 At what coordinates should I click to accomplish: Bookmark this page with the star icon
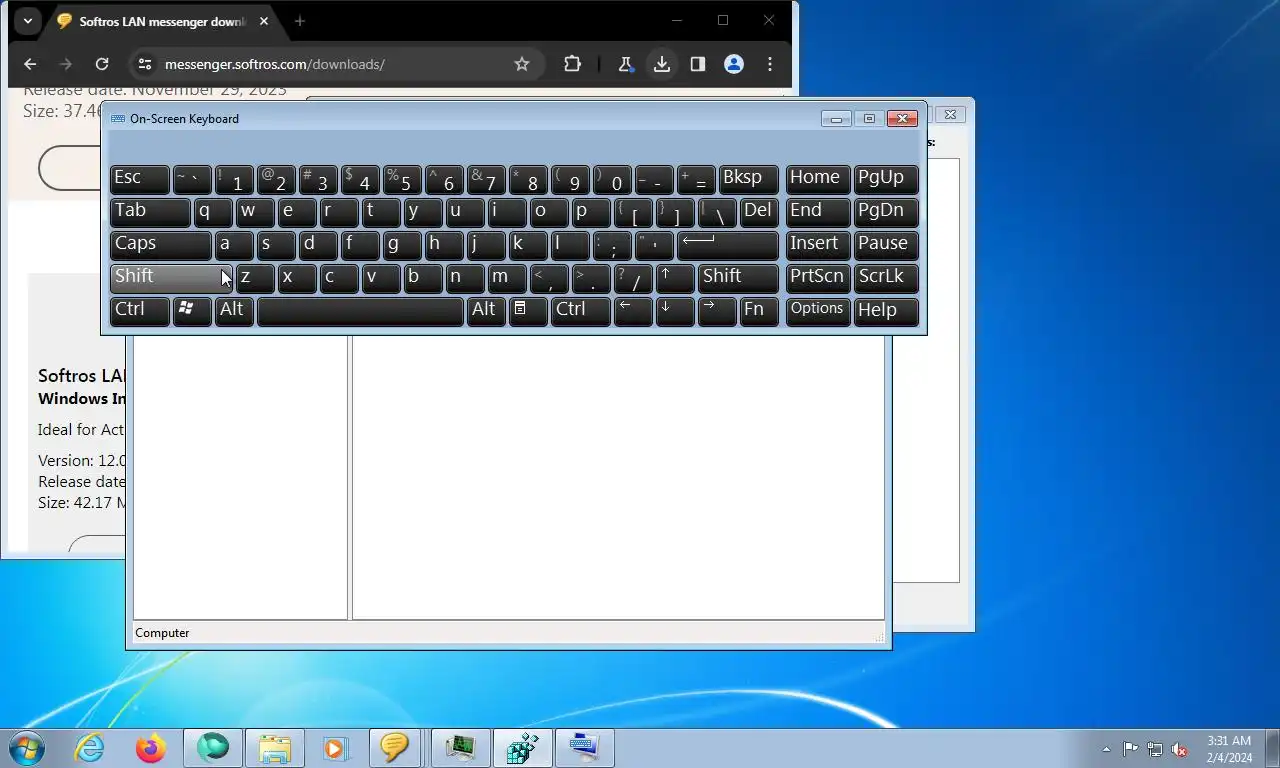(x=522, y=64)
